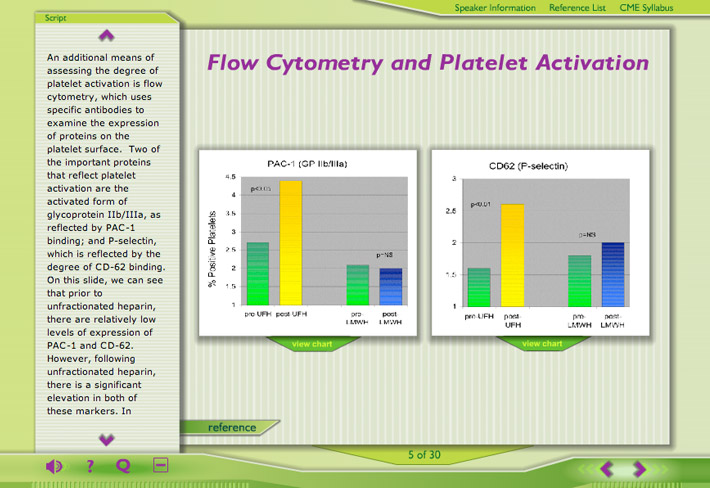The height and width of the screenshot is (488, 710).
Task: Click the script text starting 'An additional means of'
Action: click(106, 234)
